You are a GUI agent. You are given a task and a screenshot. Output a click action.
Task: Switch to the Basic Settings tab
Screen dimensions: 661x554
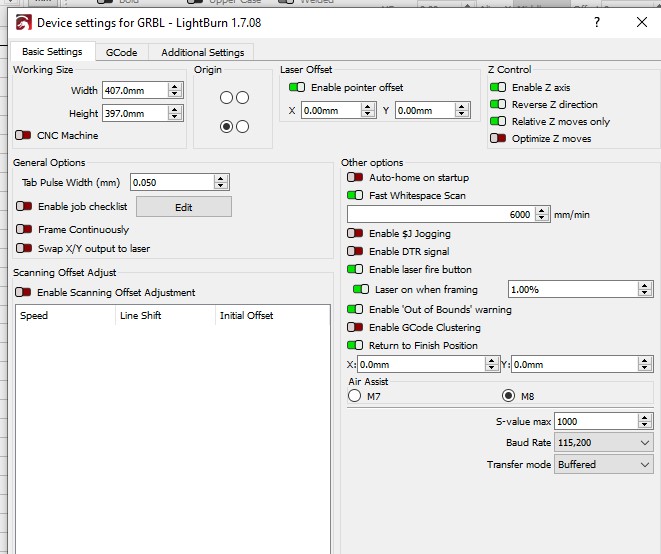[52, 52]
